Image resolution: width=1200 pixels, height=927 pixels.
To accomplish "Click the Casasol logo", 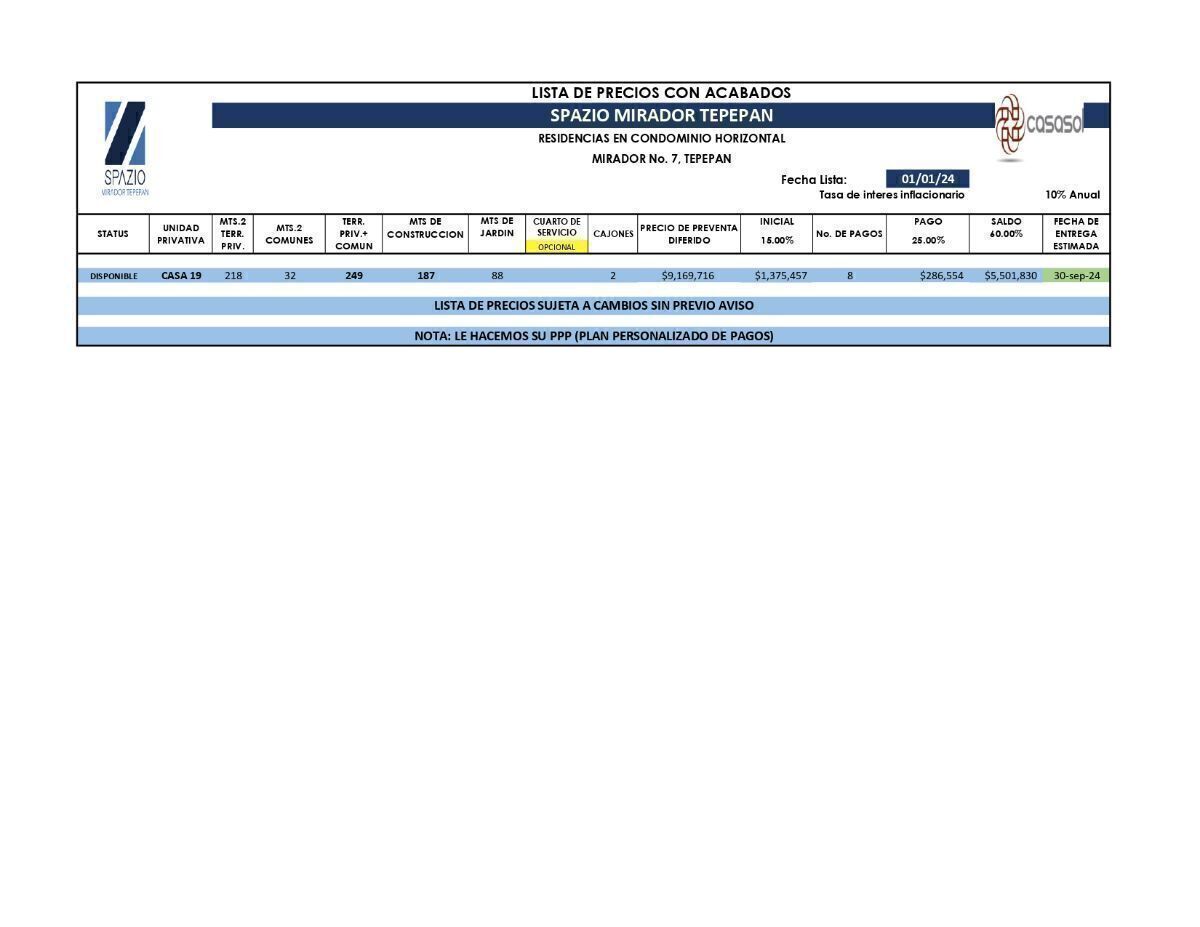I will [x=1040, y=127].
